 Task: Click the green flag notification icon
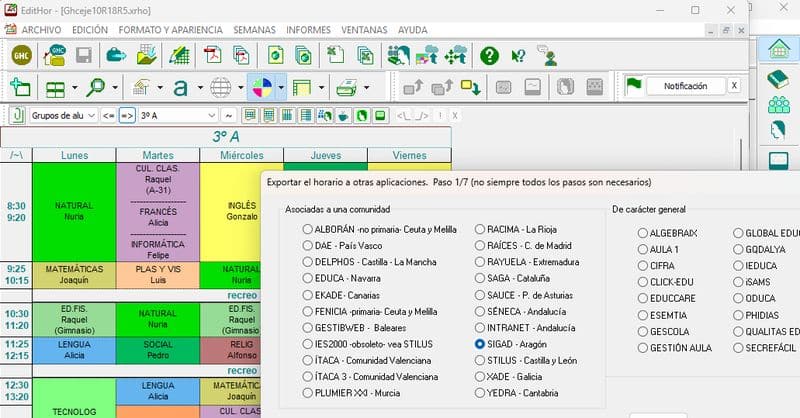634,85
